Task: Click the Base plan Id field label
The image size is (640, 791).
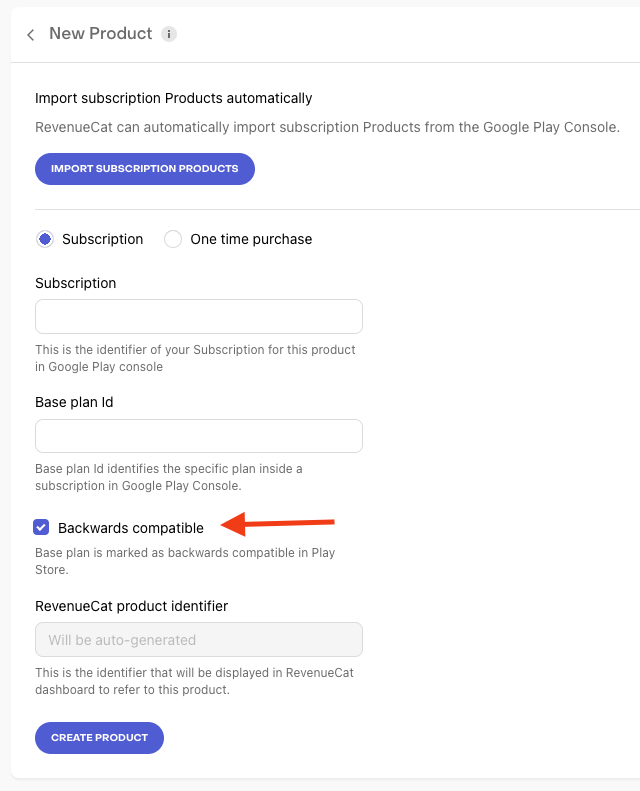Action: pos(76,403)
